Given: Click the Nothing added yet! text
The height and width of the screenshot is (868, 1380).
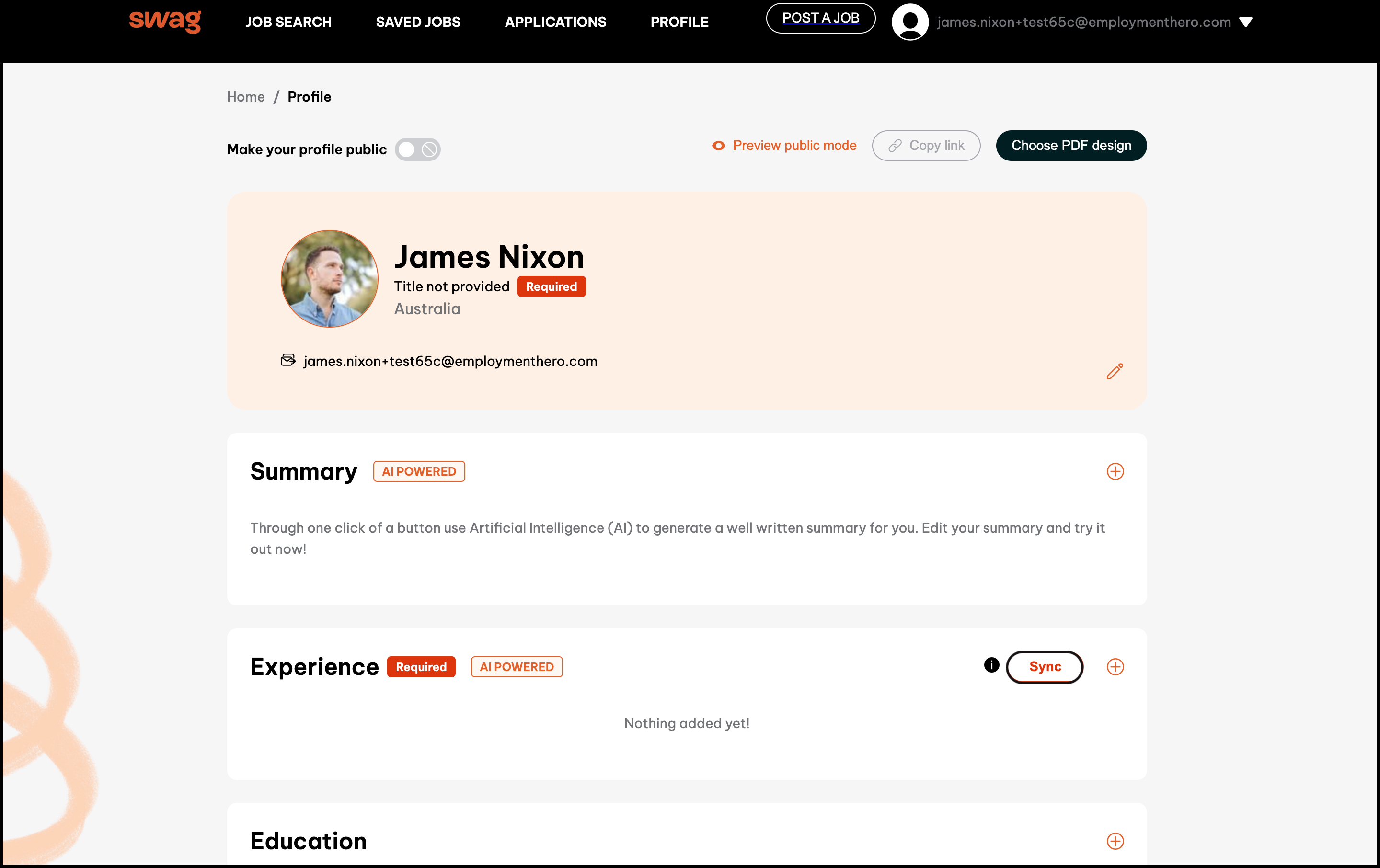Looking at the screenshot, I should click(687, 723).
